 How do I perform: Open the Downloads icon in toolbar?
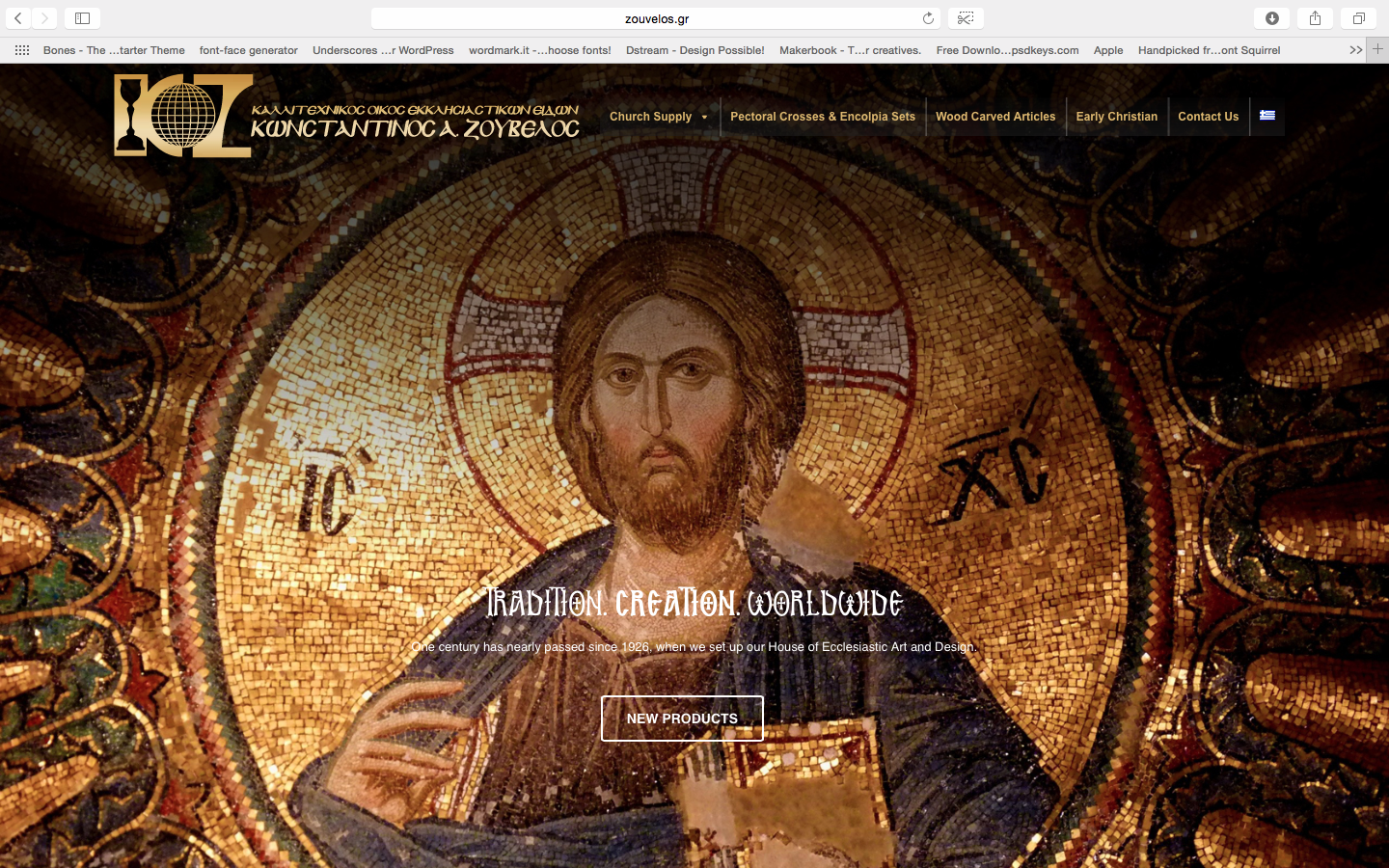click(1271, 18)
